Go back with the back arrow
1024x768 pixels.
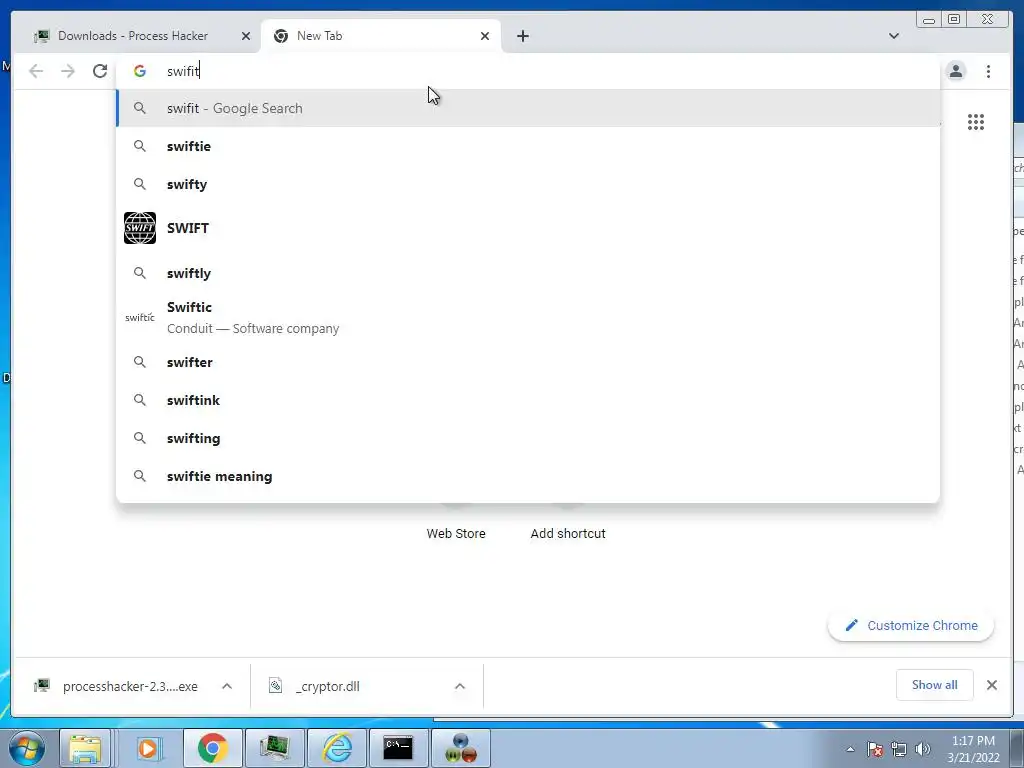pos(36,71)
